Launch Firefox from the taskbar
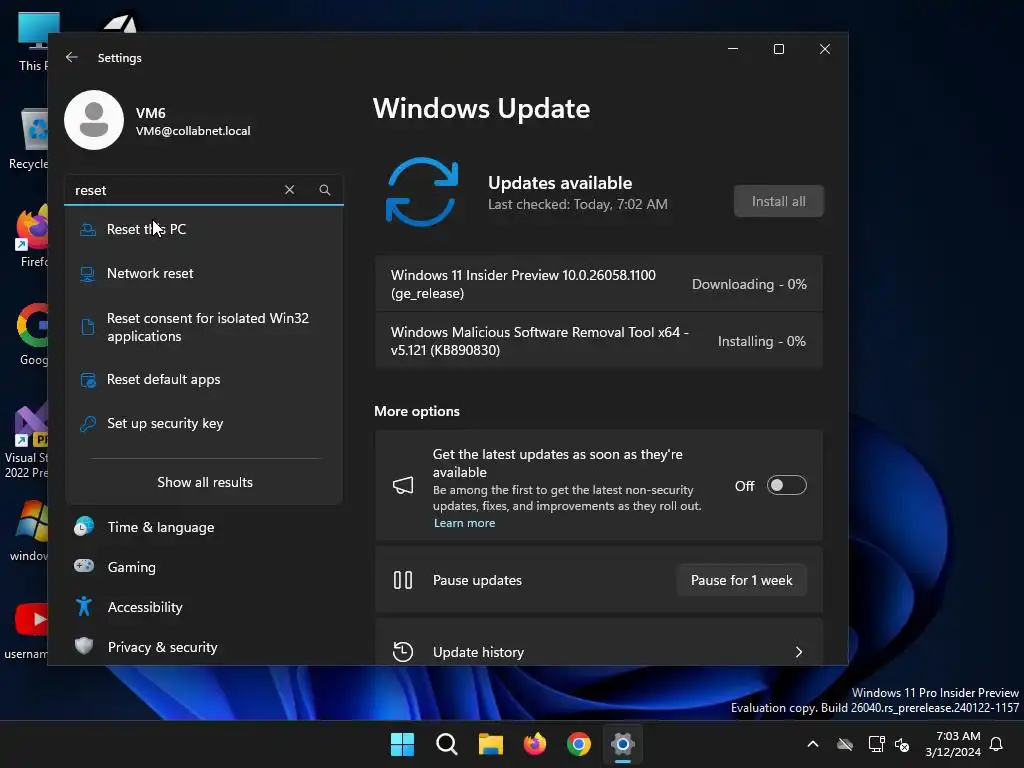 535,744
